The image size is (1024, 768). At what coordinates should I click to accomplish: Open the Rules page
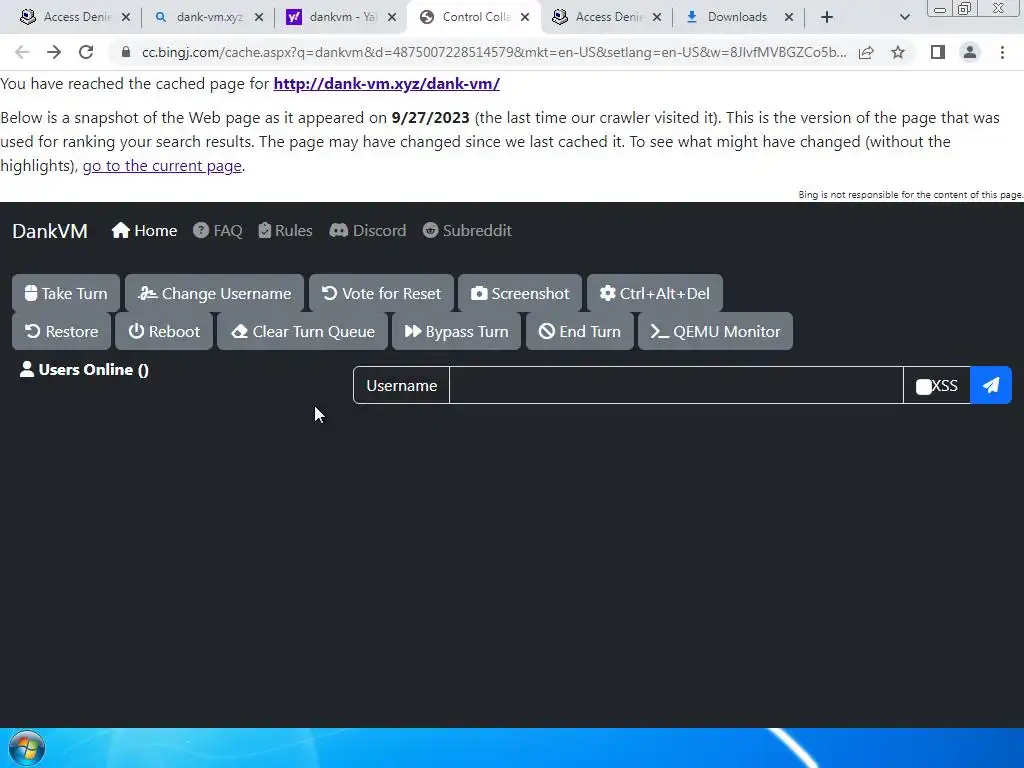pyautogui.click(x=285, y=231)
